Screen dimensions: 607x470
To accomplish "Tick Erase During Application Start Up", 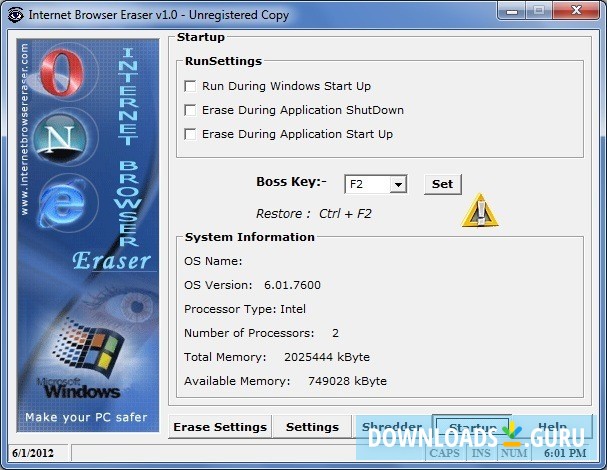I will 190,134.
